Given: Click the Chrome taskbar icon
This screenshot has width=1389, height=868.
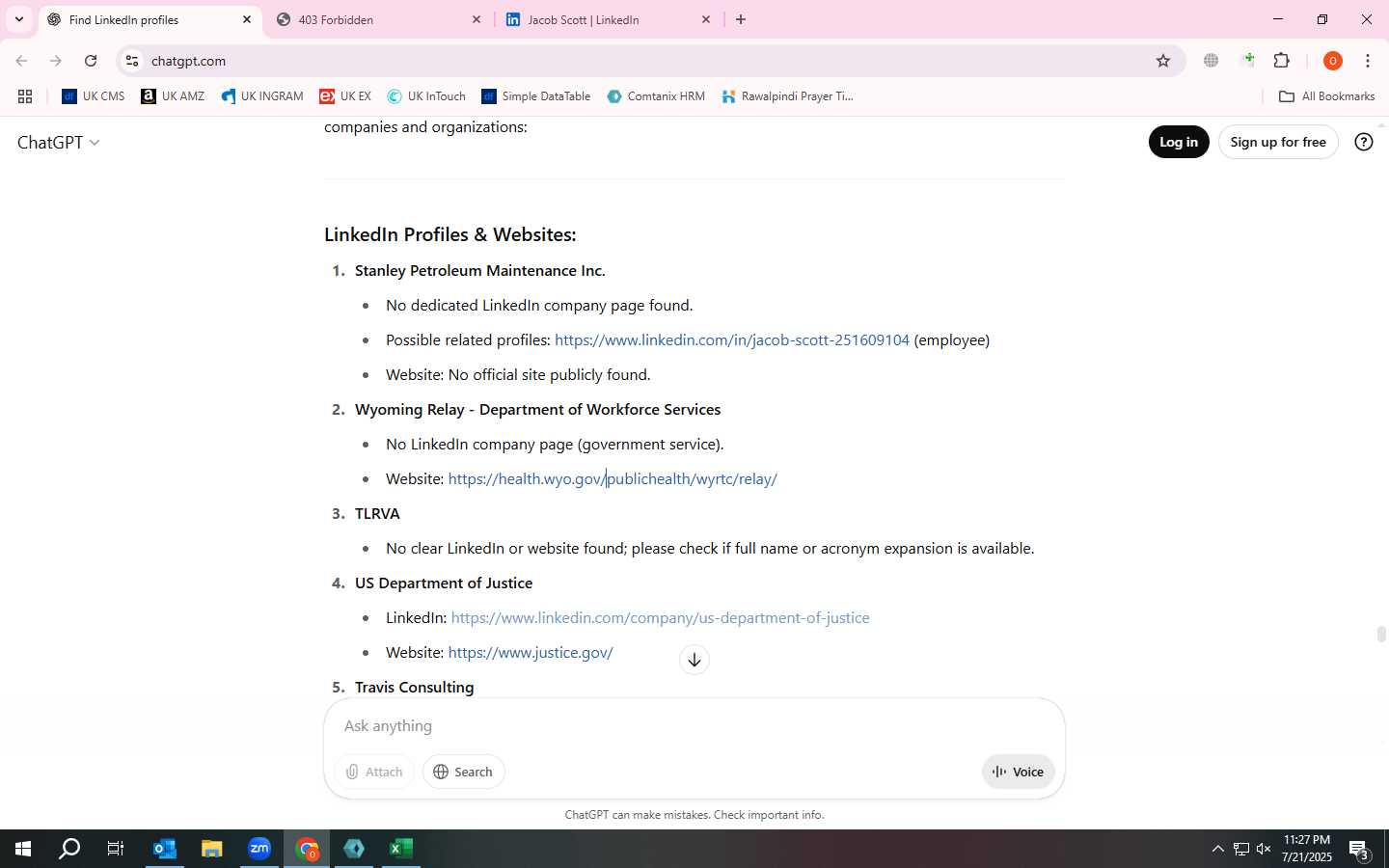Looking at the screenshot, I should pos(307,849).
